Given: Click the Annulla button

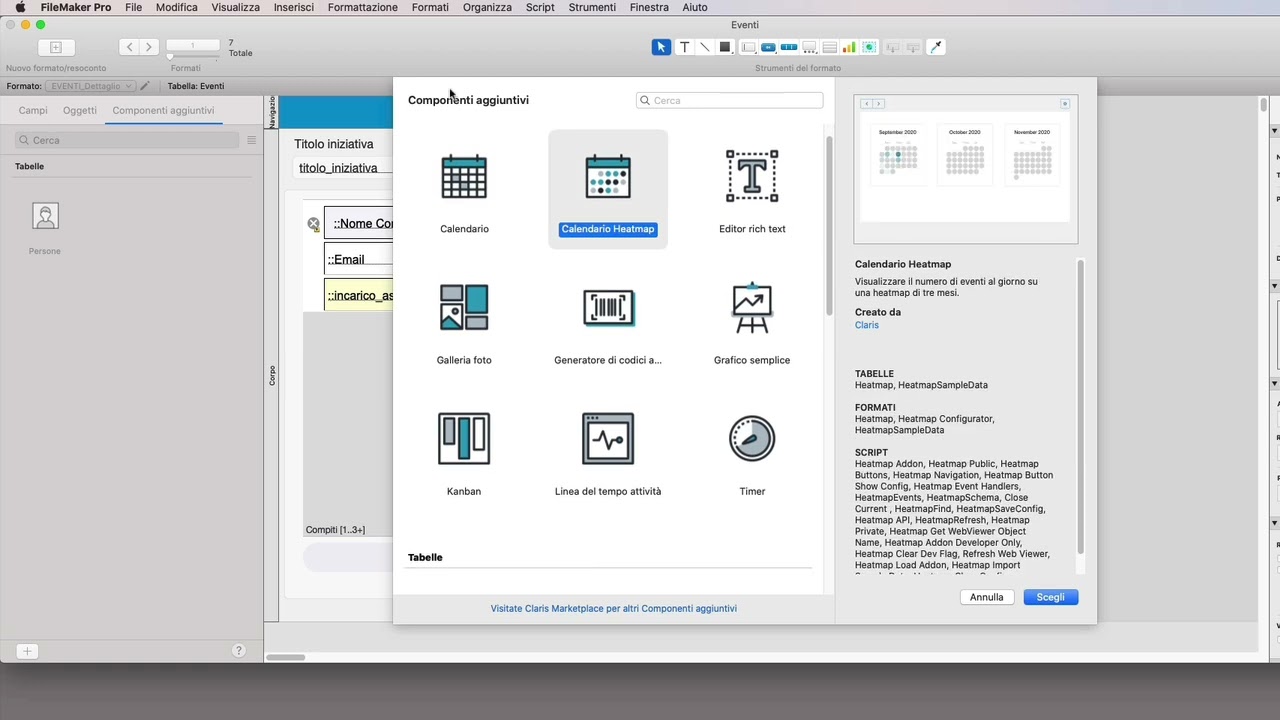Looking at the screenshot, I should coord(987,597).
